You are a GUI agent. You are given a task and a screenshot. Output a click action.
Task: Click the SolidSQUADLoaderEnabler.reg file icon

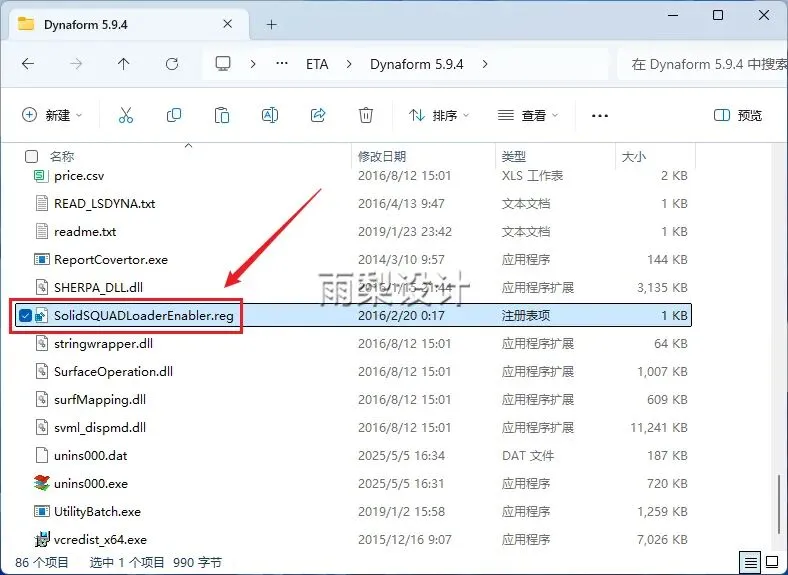(x=41, y=315)
